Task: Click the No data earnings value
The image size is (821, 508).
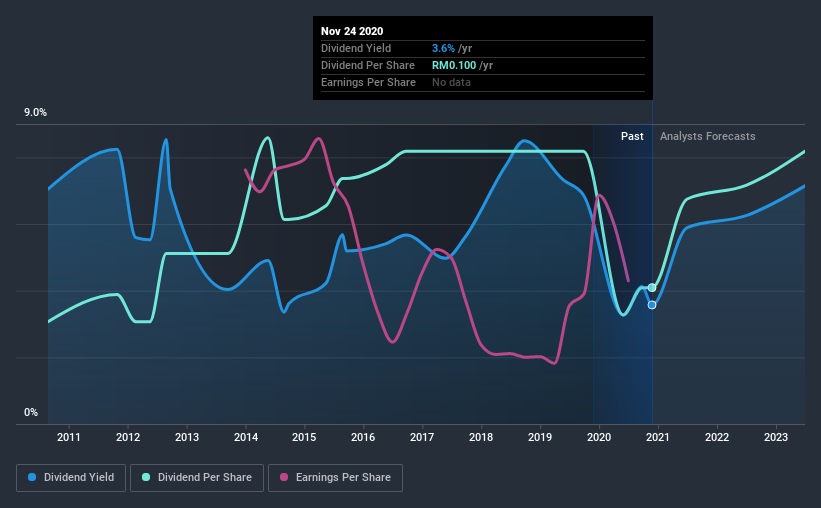Action: pyautogui.click(x=451, y=82)
